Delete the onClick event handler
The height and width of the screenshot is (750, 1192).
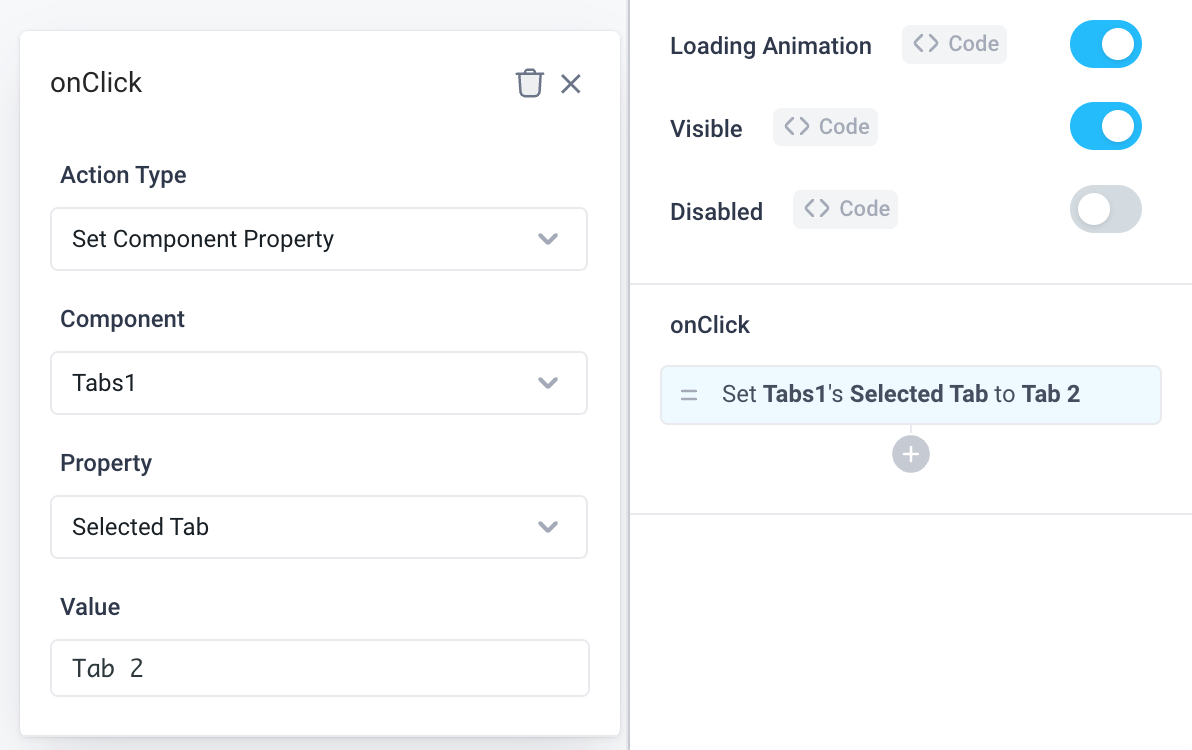click(x=529, y=83)
